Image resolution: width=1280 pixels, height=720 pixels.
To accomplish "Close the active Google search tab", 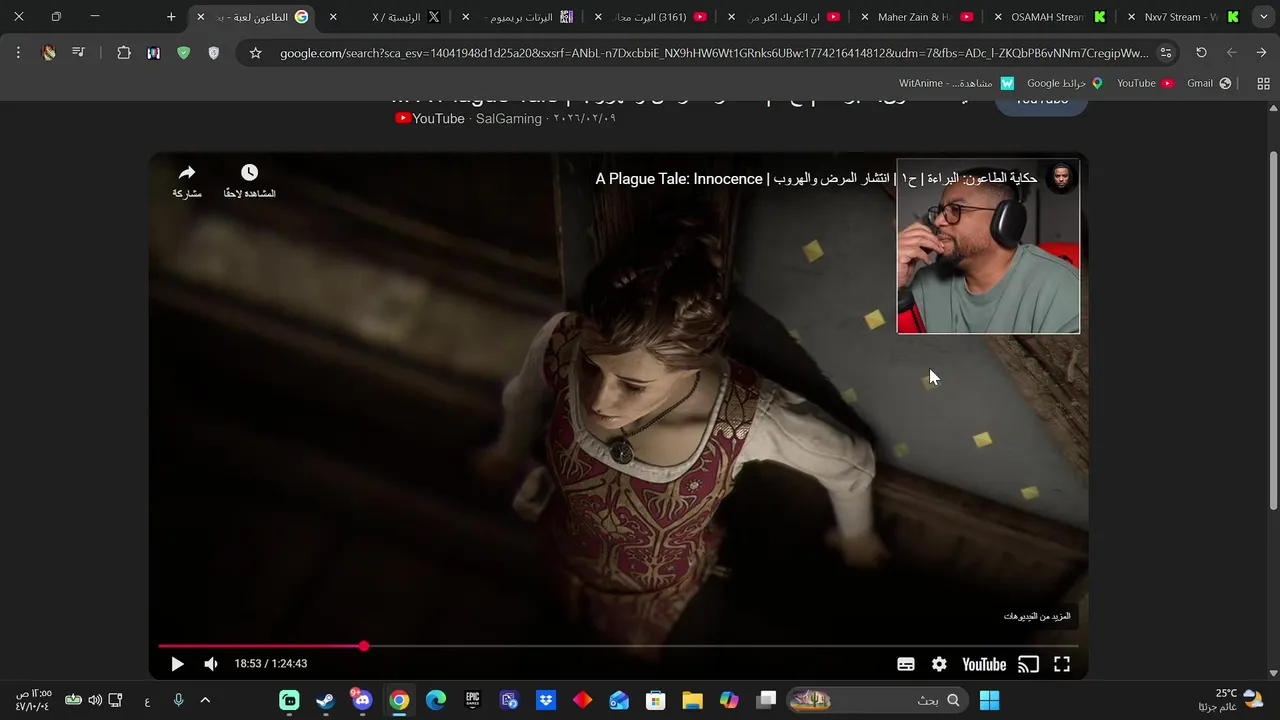I will tap(200, 17).
